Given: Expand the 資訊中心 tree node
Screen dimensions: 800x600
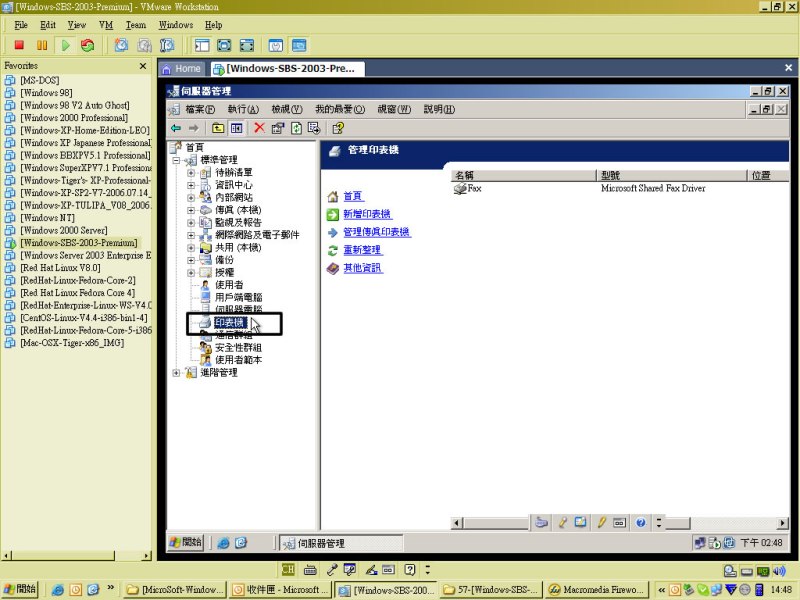Looking at the screenshot, I should (x=191, y=185).
